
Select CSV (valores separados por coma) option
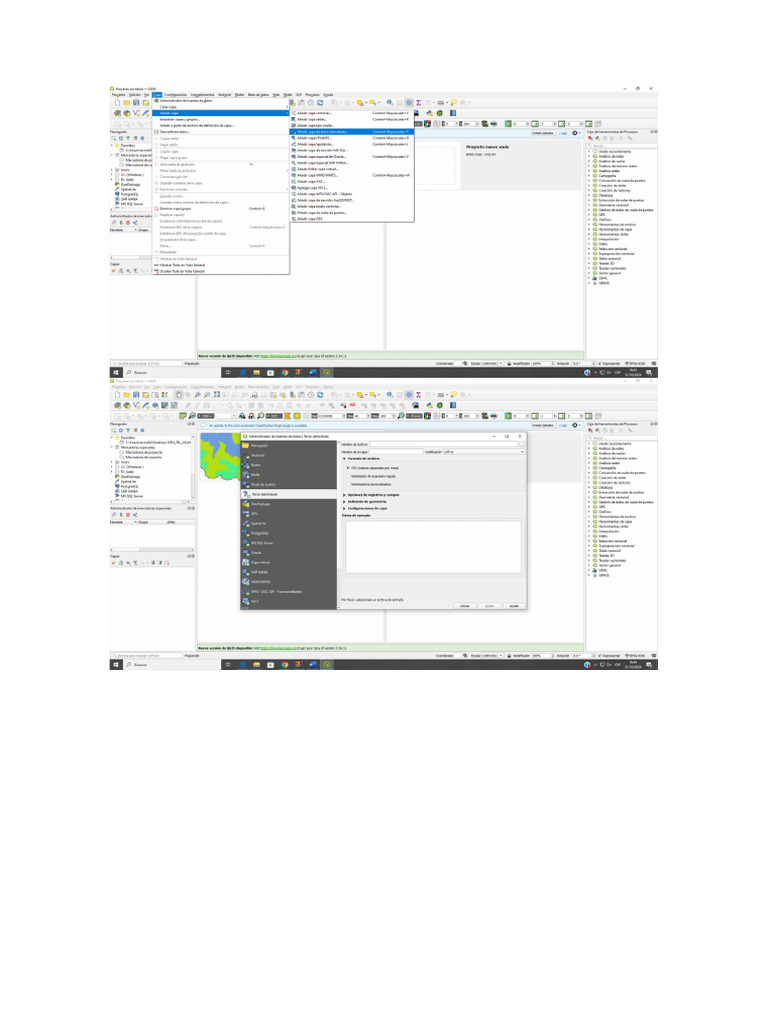(373, 468)
